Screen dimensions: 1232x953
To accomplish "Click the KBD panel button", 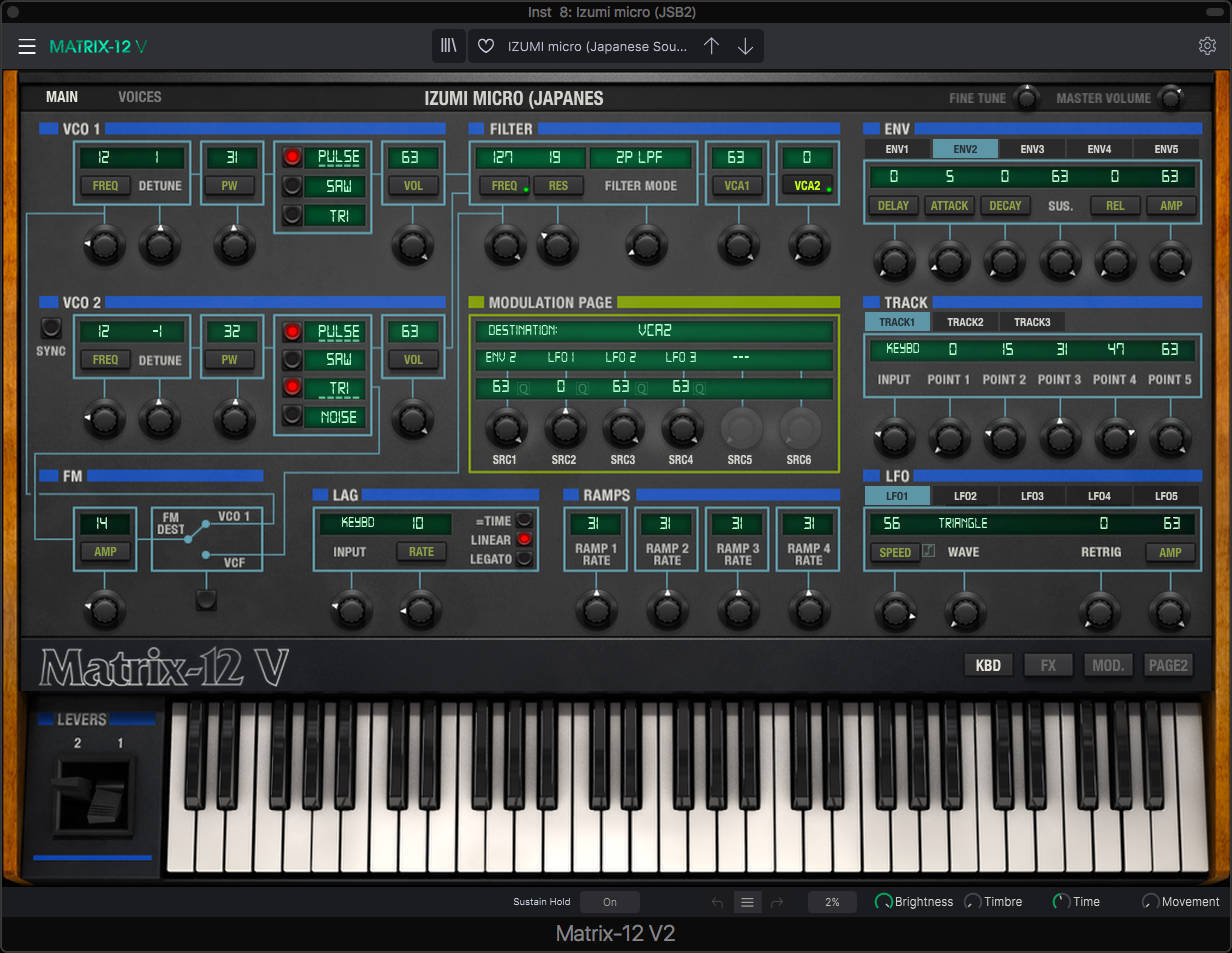I will click(988, 665).
